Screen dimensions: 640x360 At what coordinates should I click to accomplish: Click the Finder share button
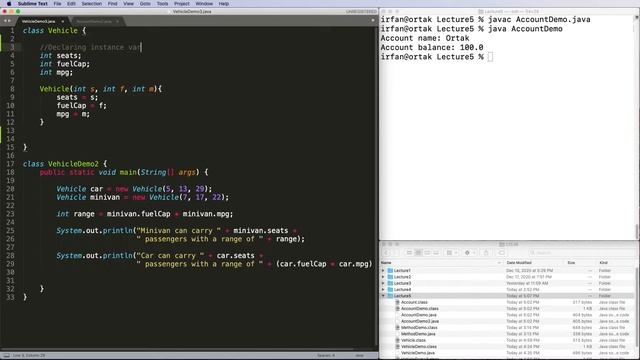(486, 253)
